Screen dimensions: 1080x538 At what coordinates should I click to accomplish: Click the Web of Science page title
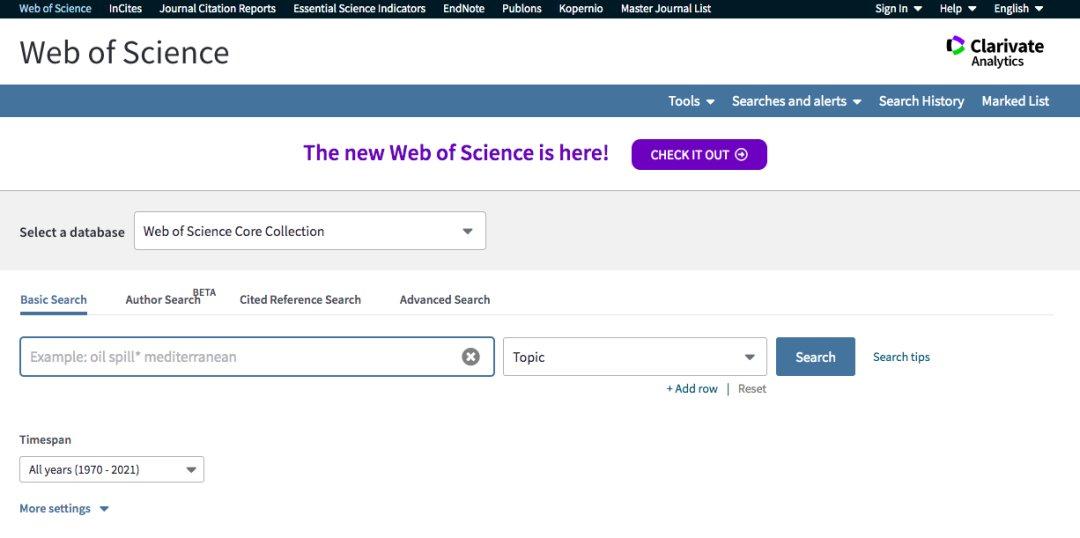[x=124, y=52]
